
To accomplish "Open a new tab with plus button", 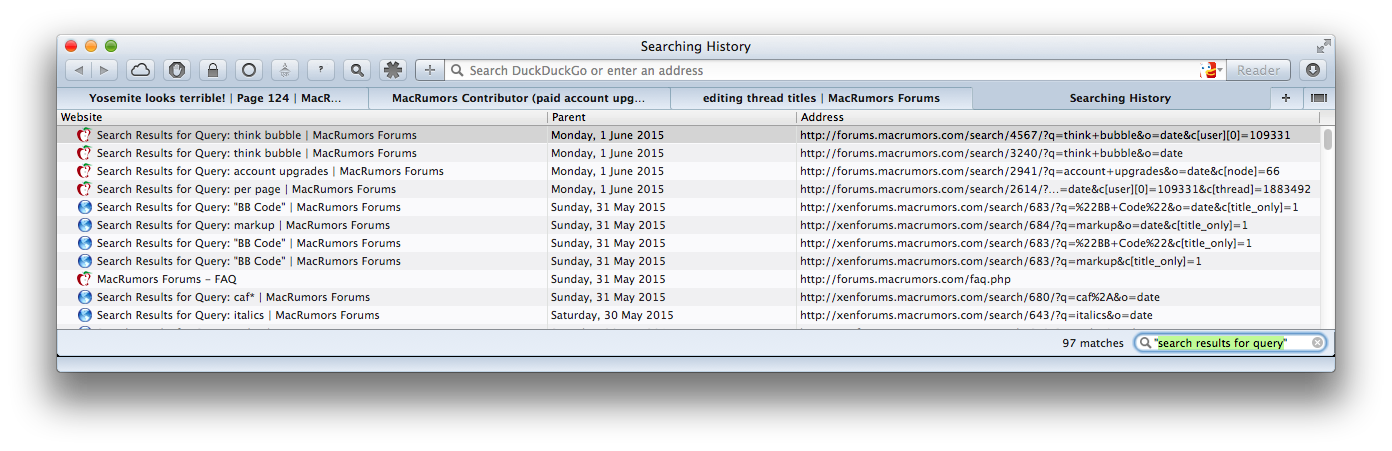I will point(1286,98).
